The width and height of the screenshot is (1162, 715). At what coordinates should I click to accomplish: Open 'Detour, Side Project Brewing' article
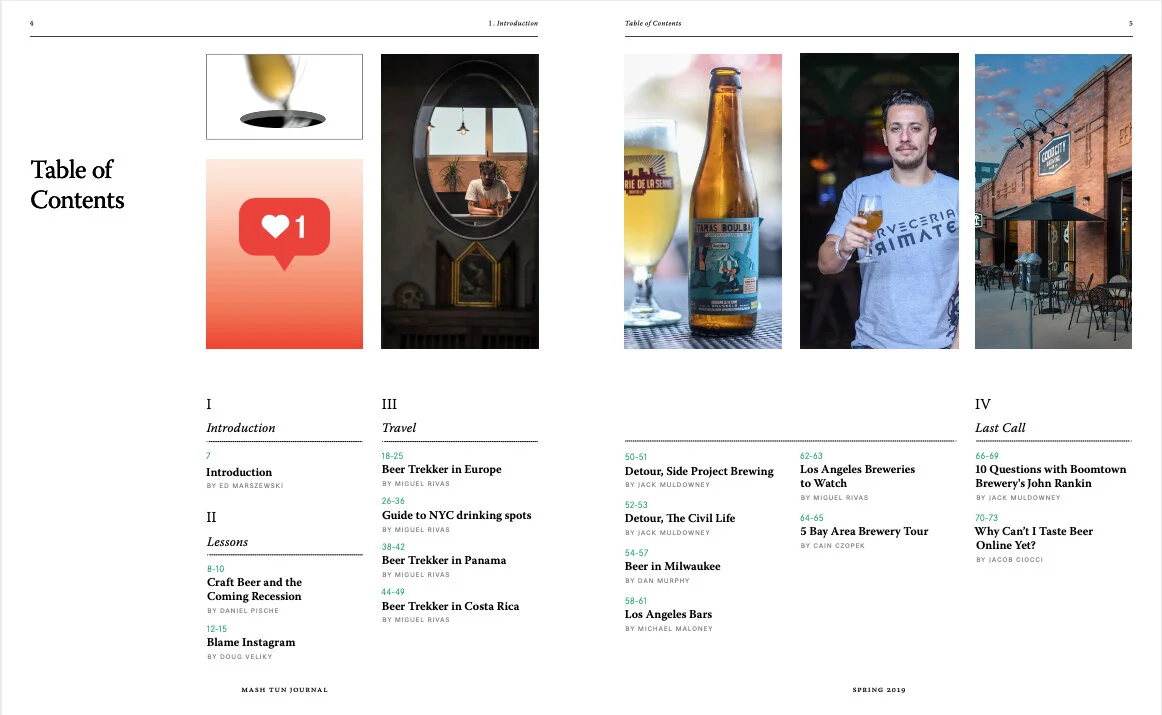coord(699,471)
